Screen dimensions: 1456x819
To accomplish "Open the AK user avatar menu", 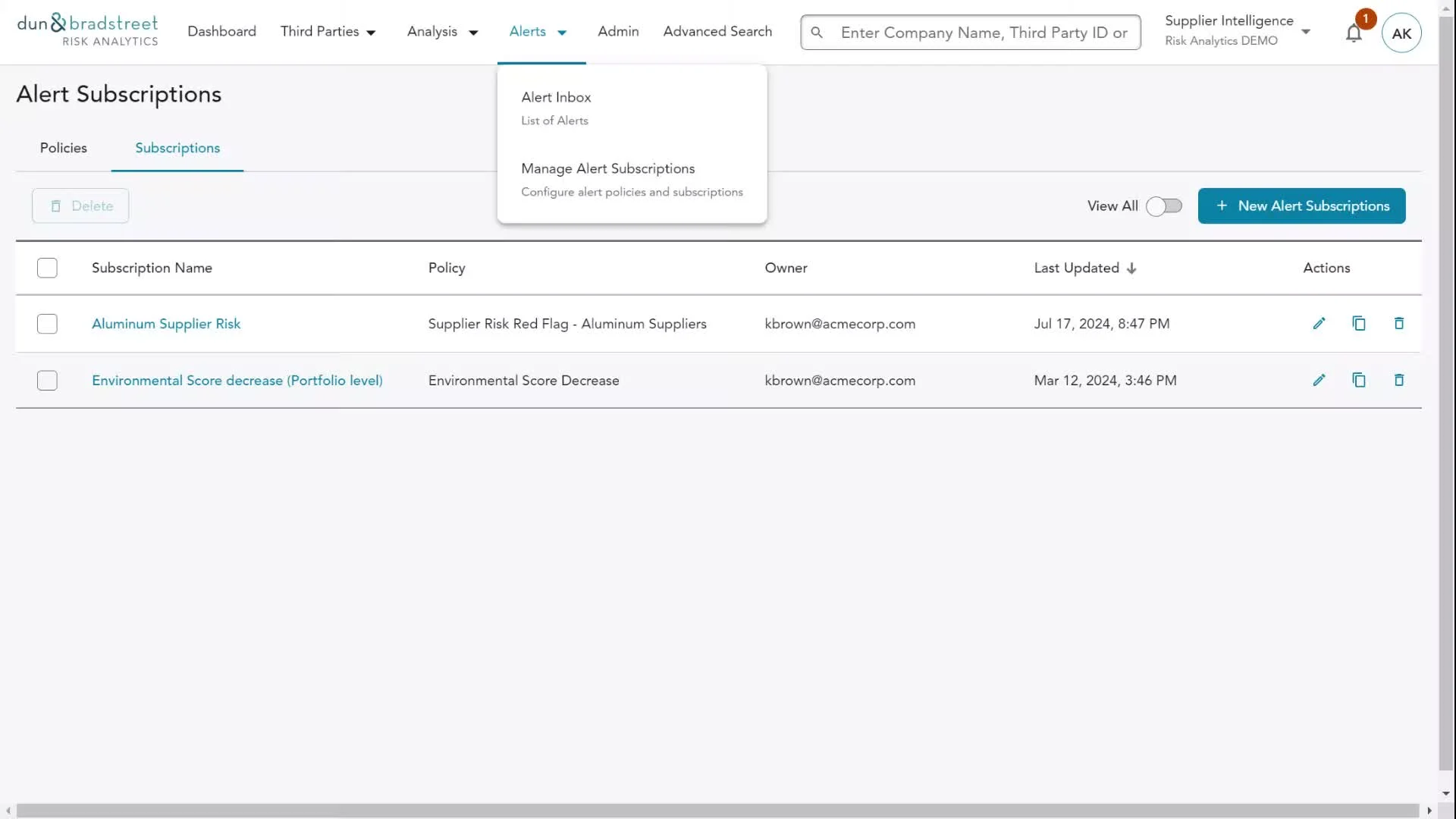I will tap(1401, 33).
